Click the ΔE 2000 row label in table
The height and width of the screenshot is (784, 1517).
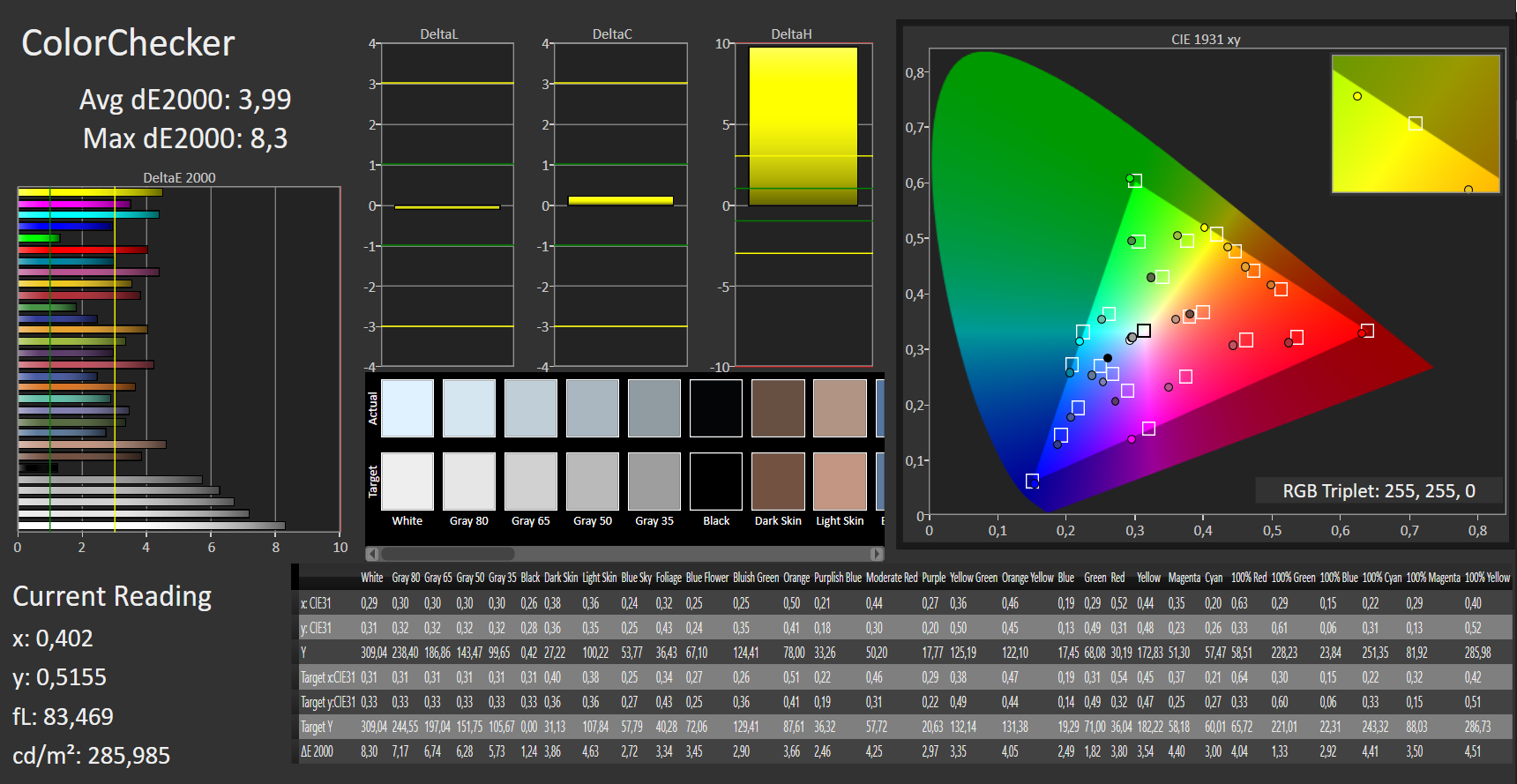pyautogui.click(x=318, y=751)
